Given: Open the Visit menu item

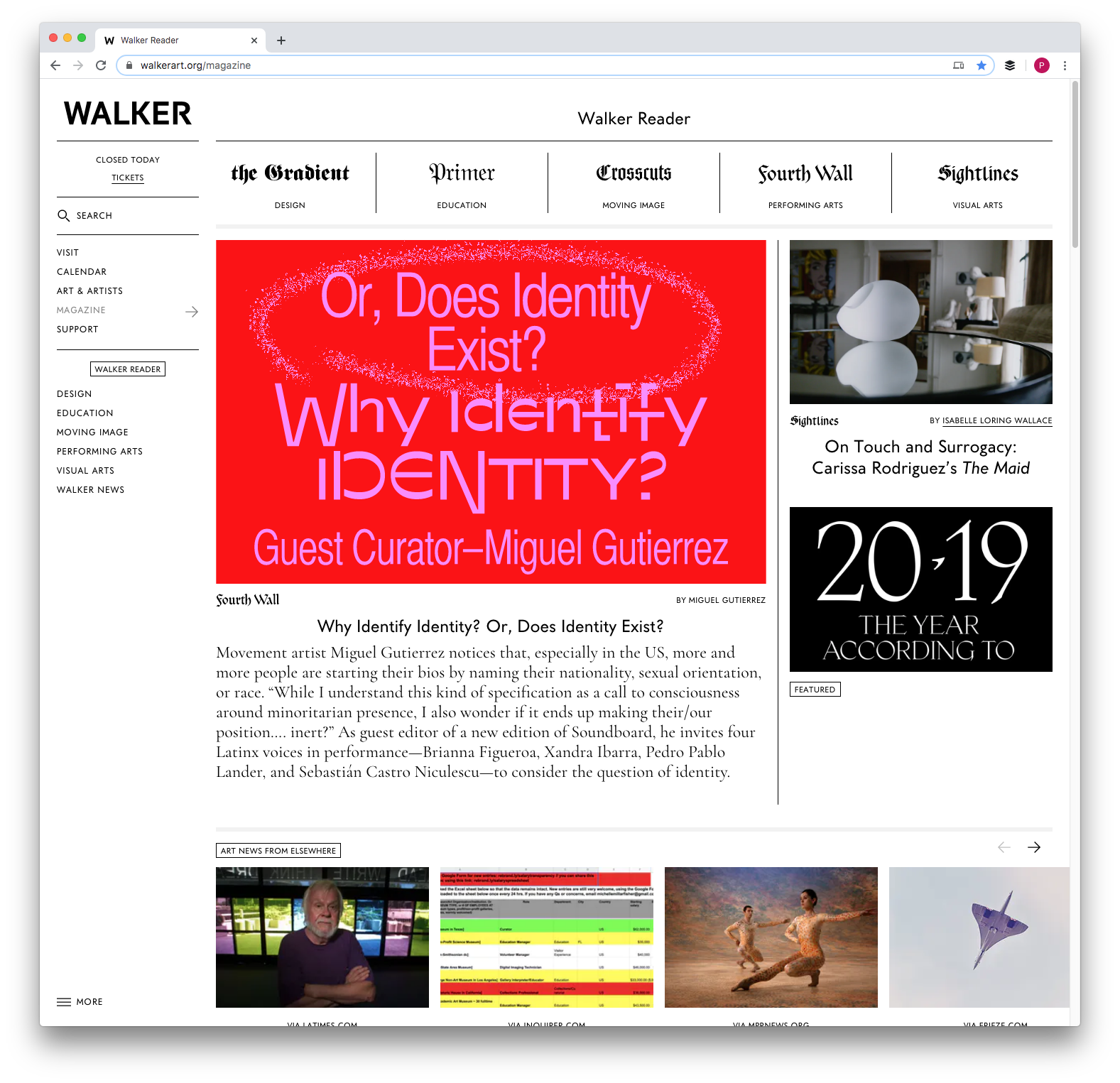Looking at the screenshot, I should [68, 253].
